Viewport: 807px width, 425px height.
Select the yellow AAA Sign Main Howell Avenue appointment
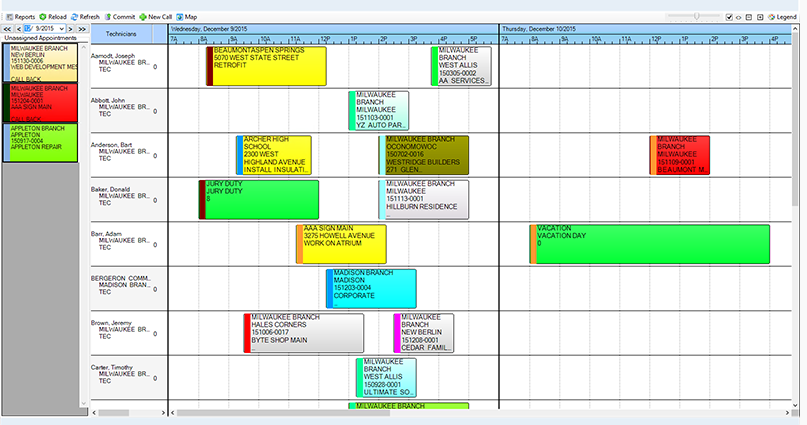tap(341, 244)
